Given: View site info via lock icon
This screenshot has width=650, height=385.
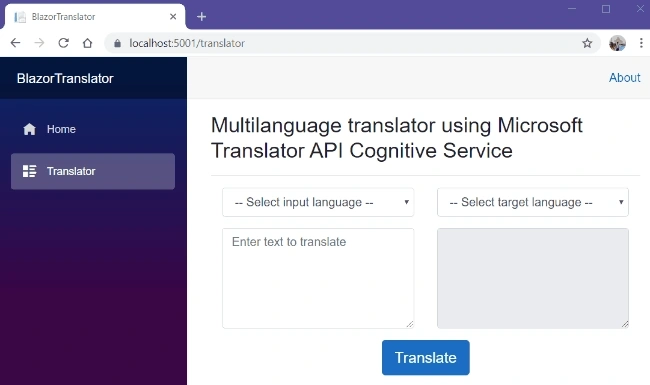Looking at the screenshot, I should (x=117, y=43).
